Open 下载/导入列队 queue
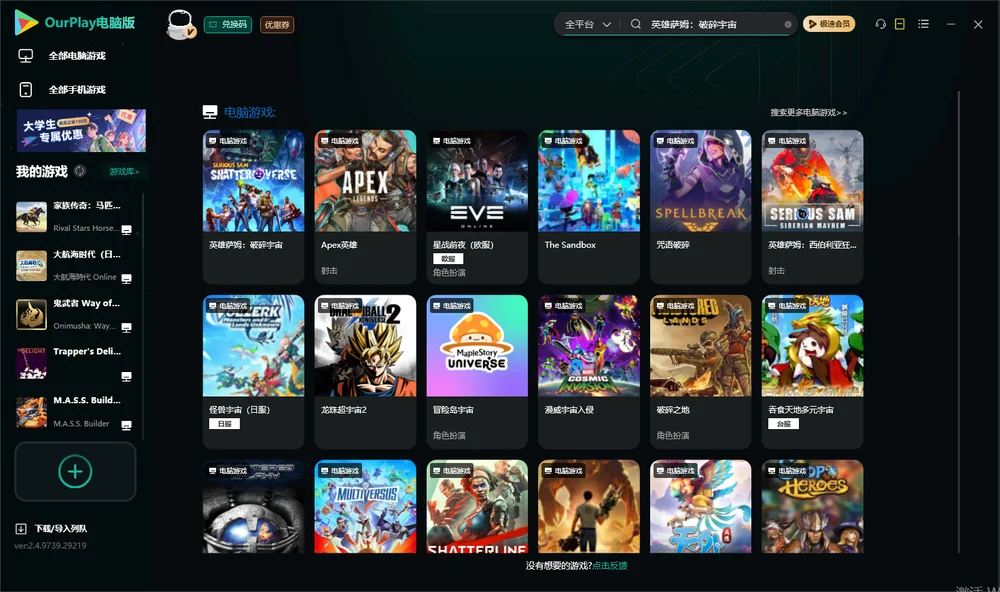1000x592 pixels. [x=51, y=528]
